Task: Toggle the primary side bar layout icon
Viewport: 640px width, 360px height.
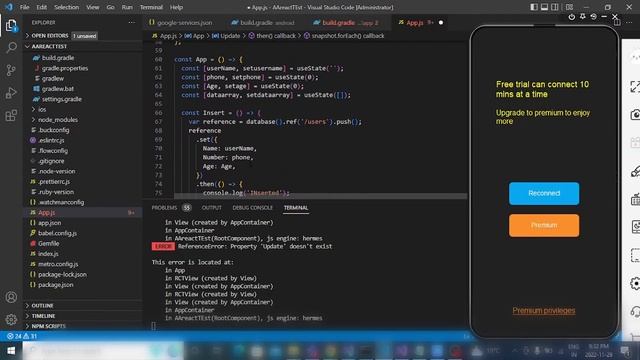Action: click(534, 7)
